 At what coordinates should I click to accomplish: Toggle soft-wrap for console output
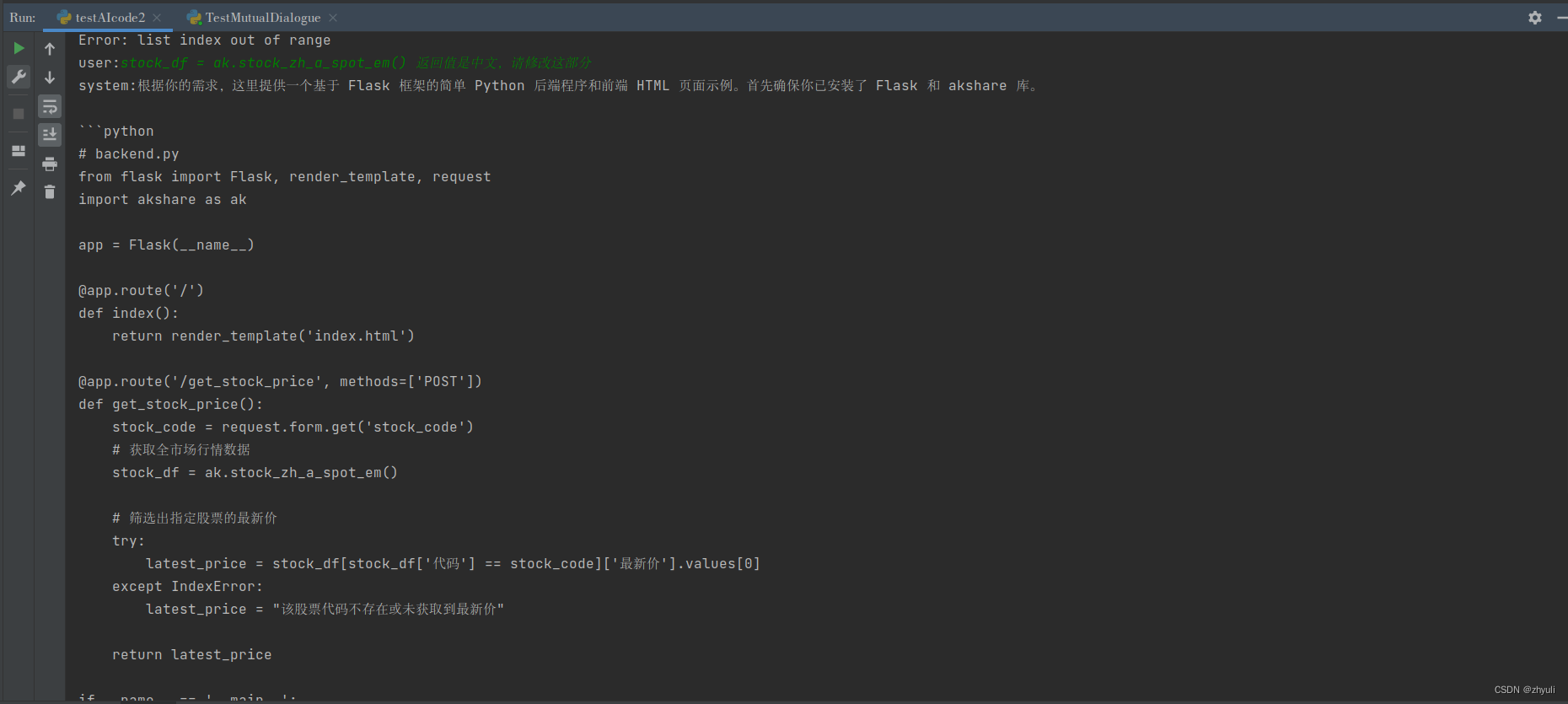pyautogui.click(x=50, y=106)
